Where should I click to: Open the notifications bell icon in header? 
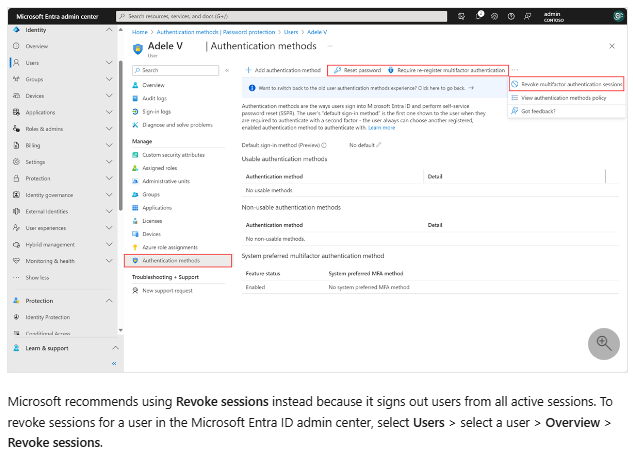click(479, 16)
